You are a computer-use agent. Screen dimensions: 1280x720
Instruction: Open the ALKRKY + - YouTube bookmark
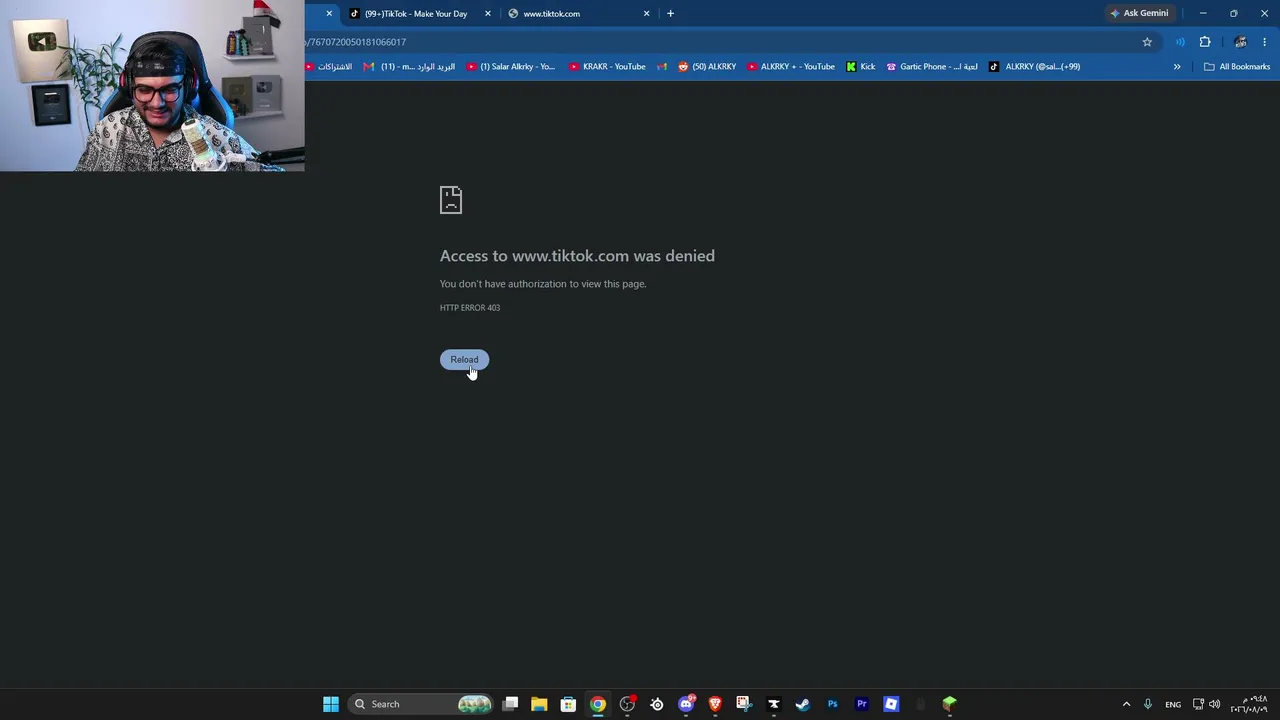click(x=791, y=67)
